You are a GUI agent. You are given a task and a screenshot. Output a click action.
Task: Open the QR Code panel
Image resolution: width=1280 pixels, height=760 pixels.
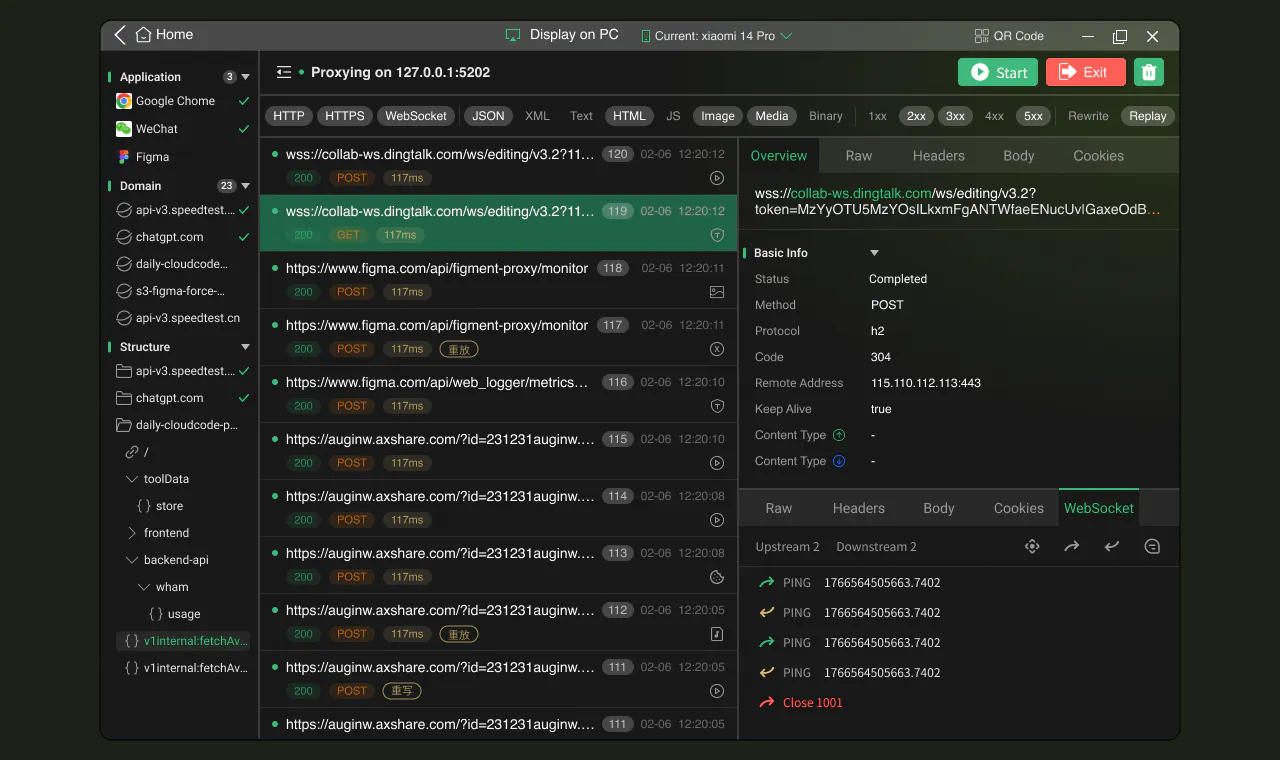[x=1009, y=36]
